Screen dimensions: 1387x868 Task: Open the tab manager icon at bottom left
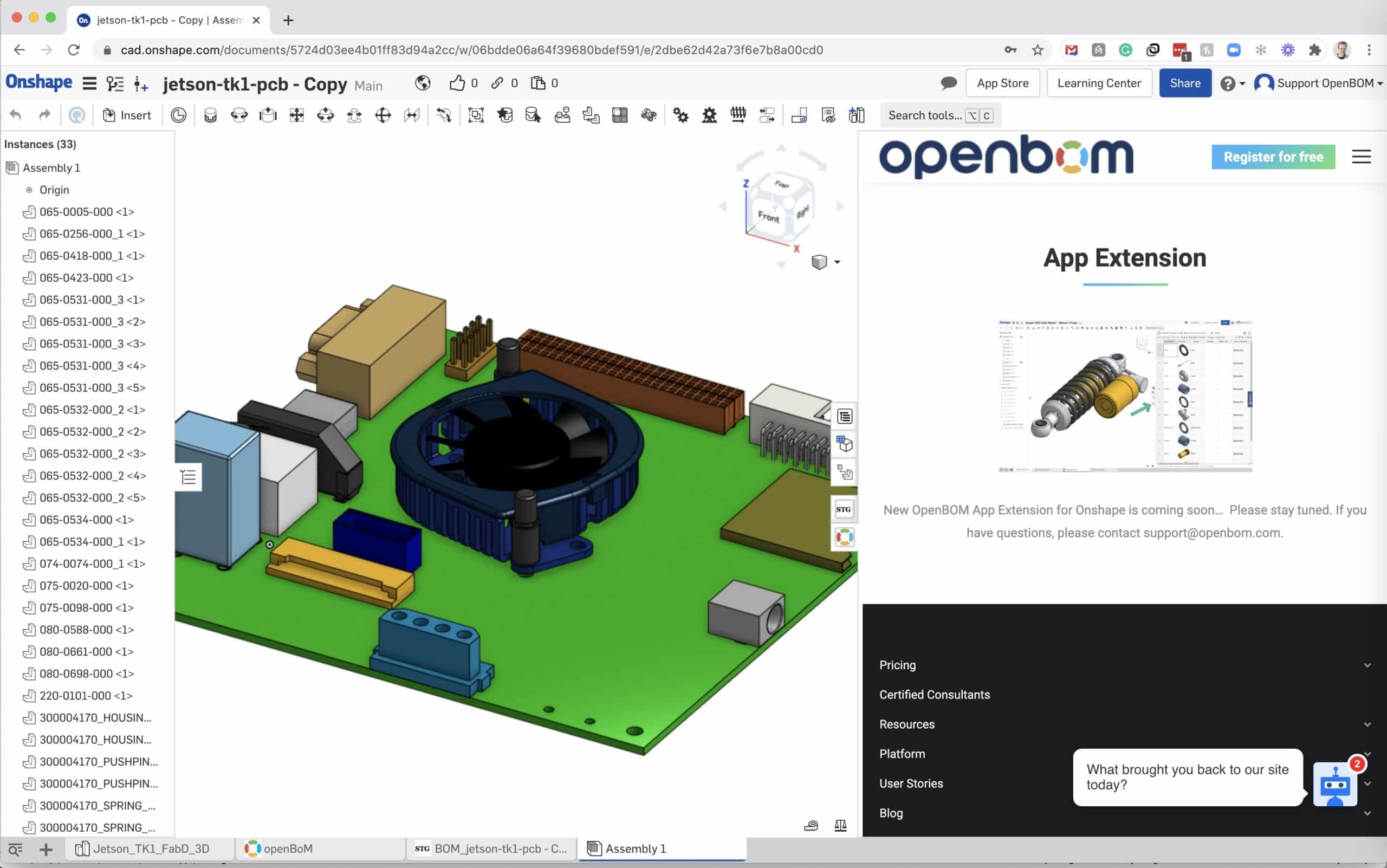coord(16,849)
